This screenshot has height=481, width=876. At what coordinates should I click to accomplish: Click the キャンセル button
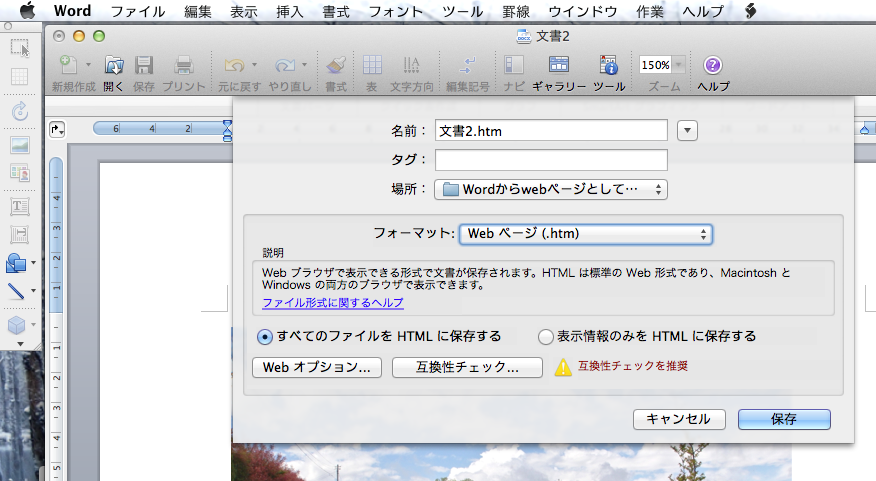pos(679,419)
